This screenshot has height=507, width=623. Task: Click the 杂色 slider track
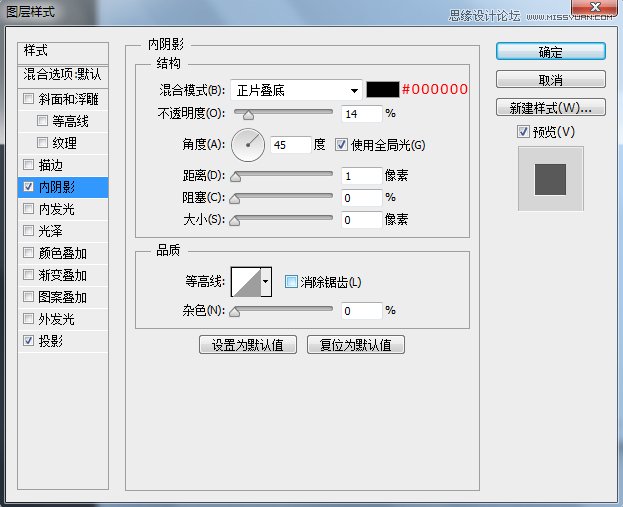pos(283,309)
